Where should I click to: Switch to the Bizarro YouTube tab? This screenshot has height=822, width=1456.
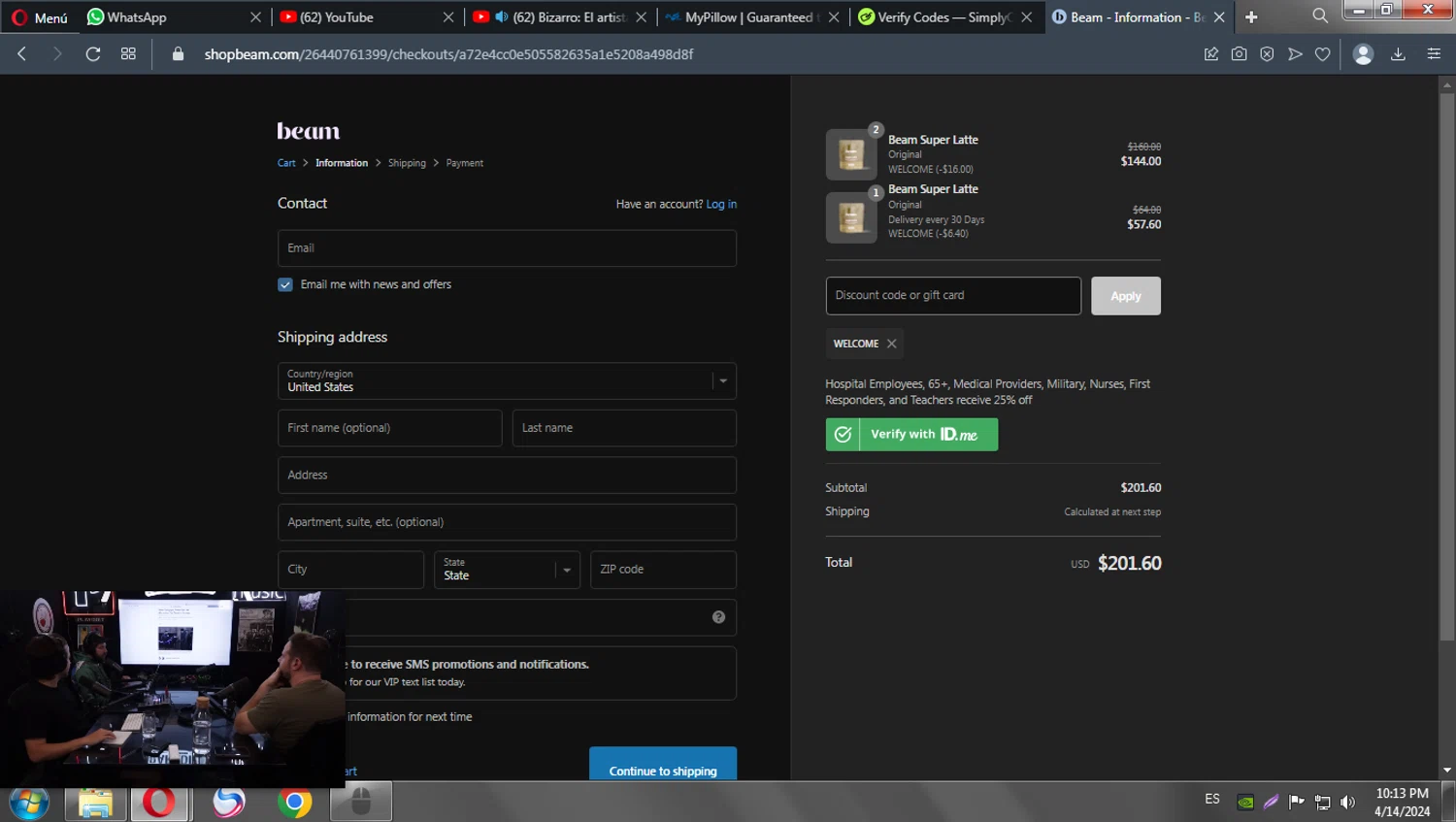click(x=559, y=17)
